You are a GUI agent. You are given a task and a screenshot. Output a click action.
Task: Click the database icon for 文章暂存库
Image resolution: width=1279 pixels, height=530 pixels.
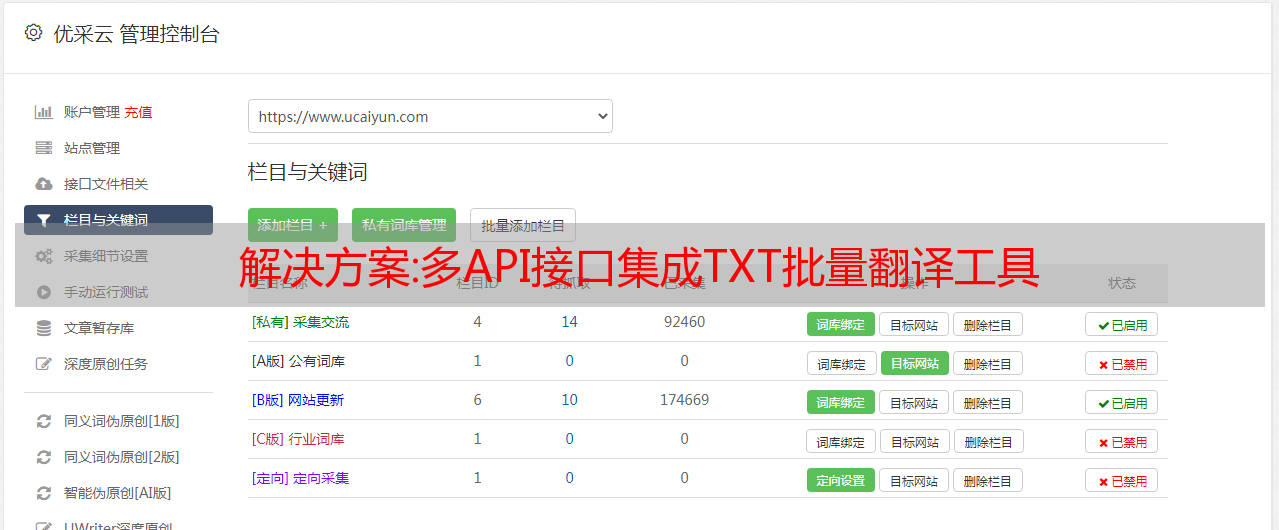tap(43, 328)
